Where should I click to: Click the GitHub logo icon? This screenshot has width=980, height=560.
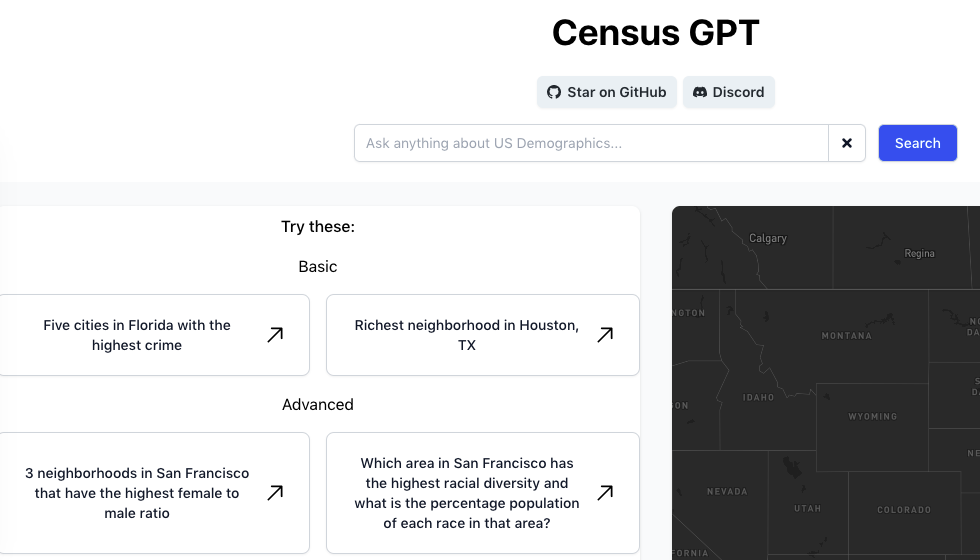coord(554,92)
